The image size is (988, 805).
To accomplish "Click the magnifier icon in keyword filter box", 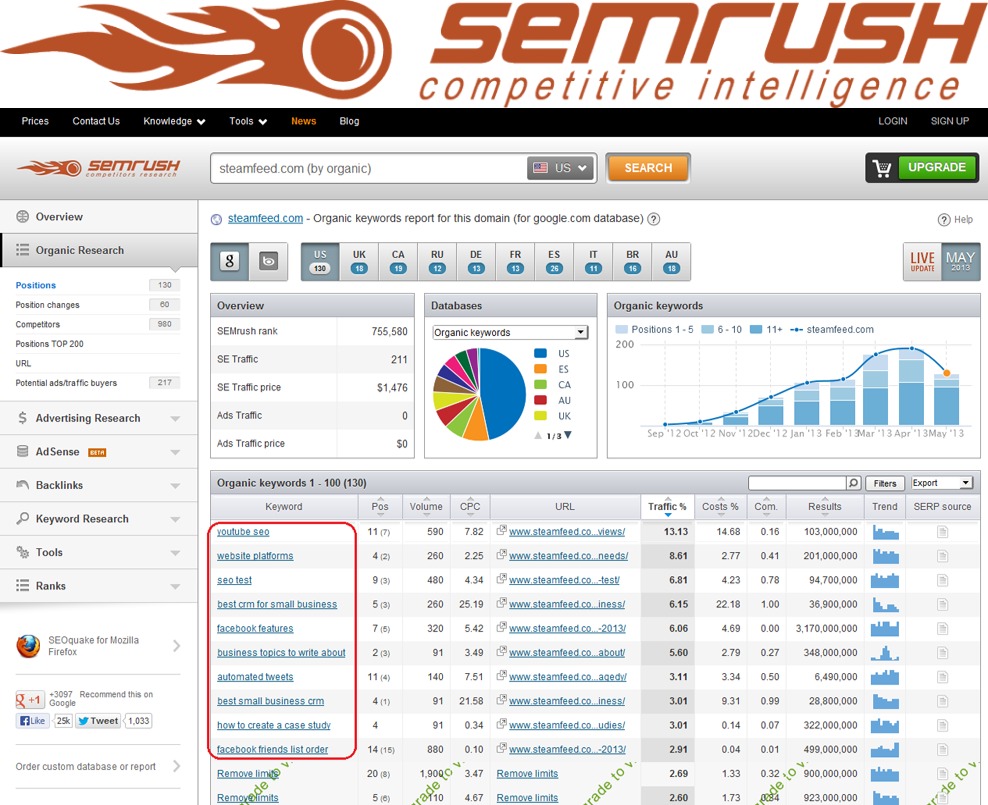I will pos(853,483).
